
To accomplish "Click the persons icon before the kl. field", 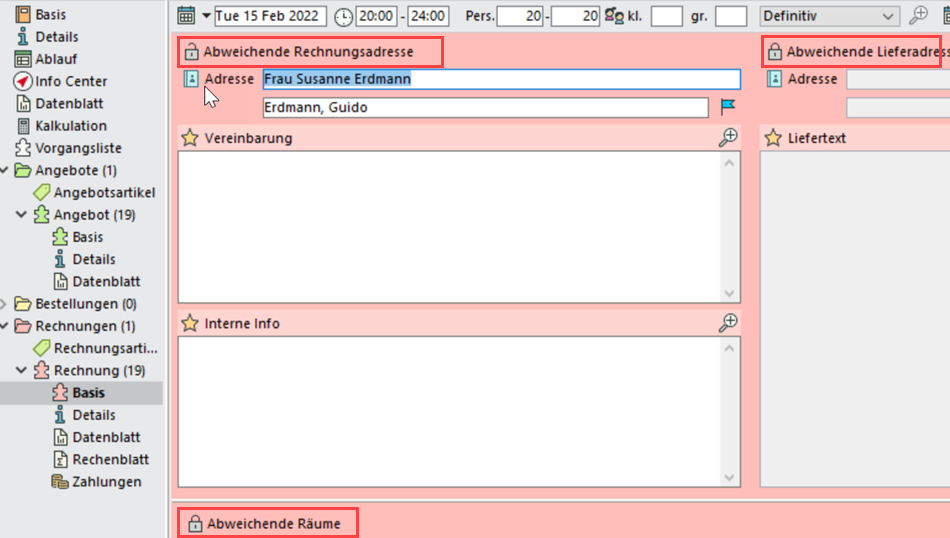I will tap(614, 16).
